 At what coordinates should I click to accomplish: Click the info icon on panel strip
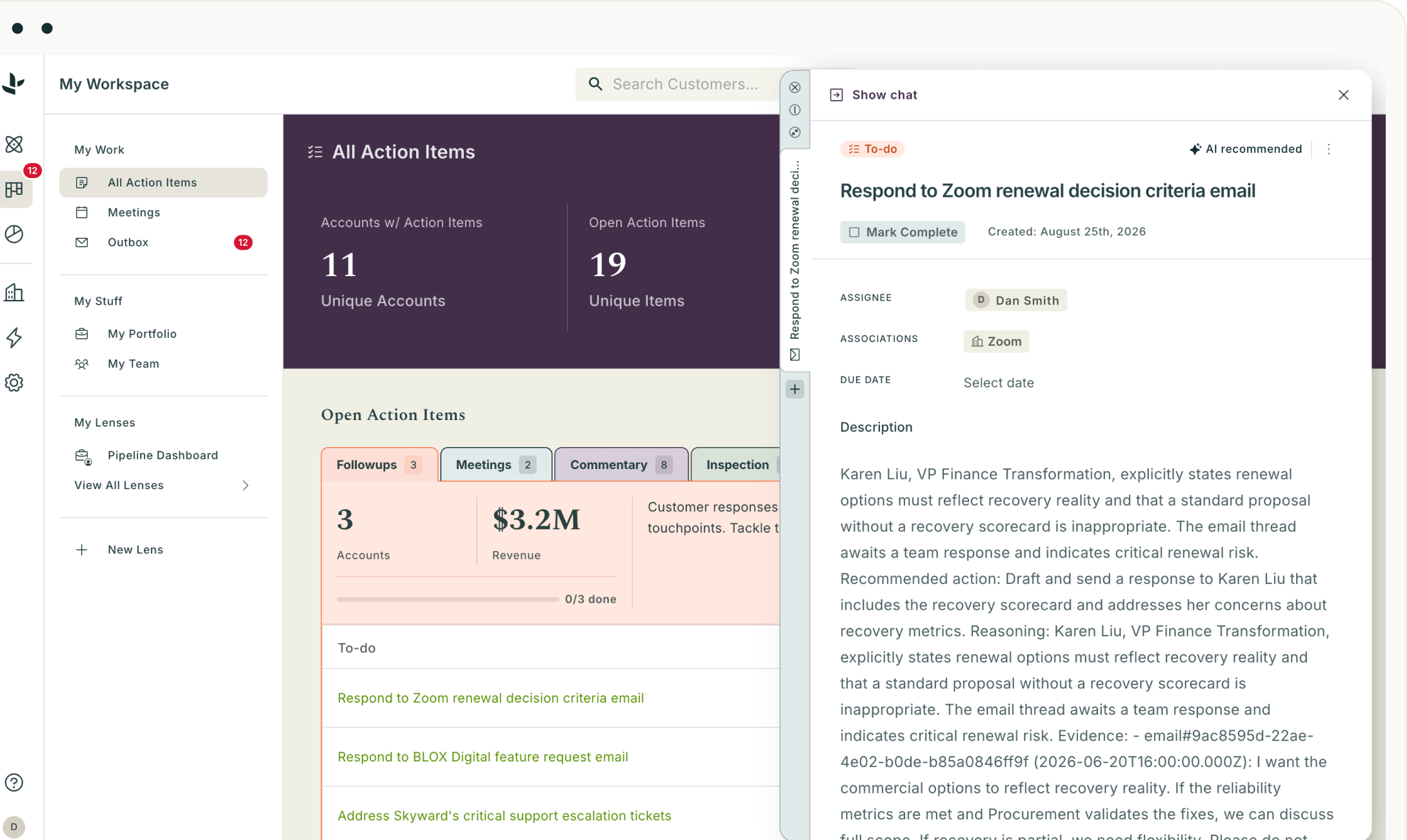coord(795,110)
